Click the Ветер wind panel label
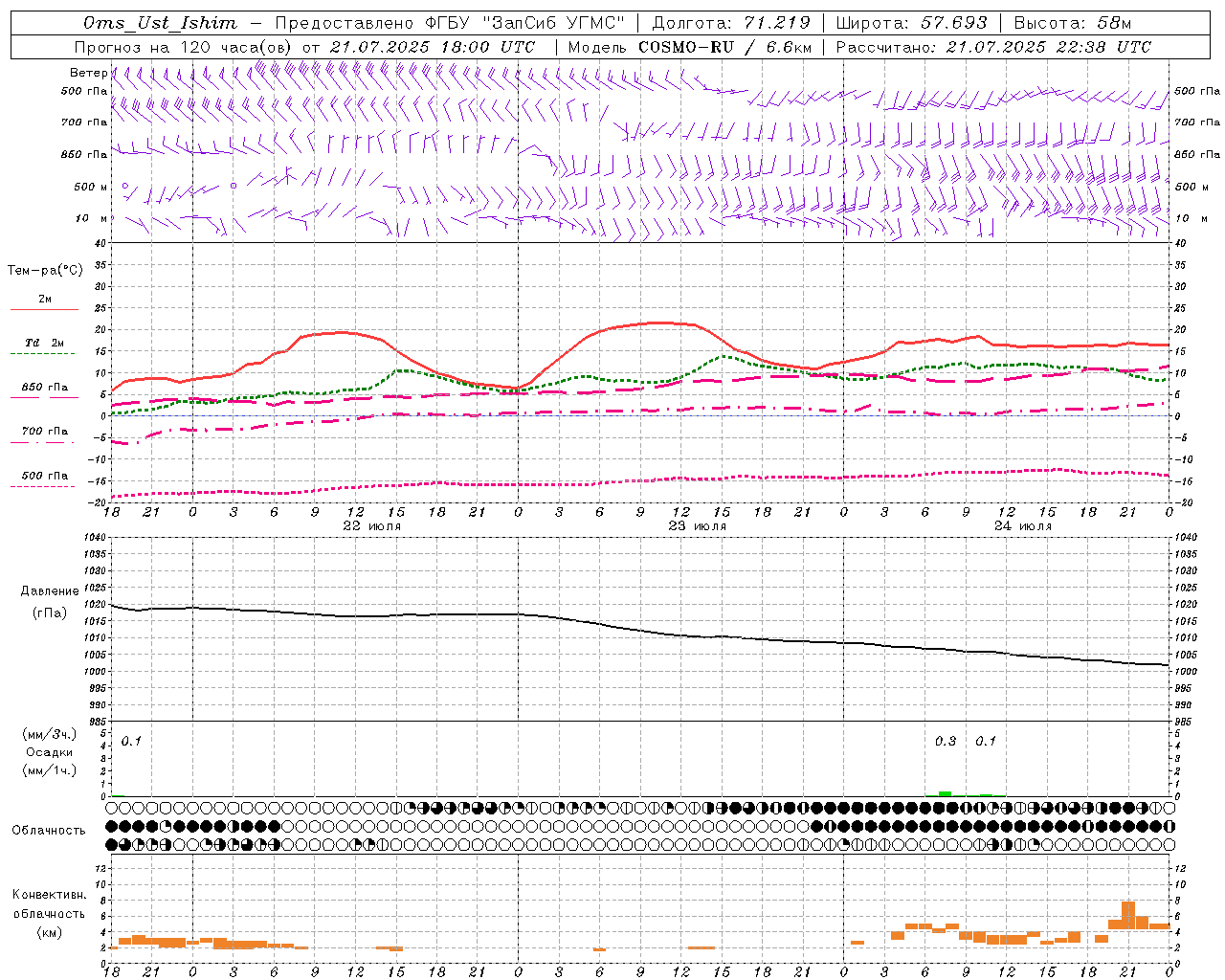Viewport: 1225px width, 980px height. point(88,73)
